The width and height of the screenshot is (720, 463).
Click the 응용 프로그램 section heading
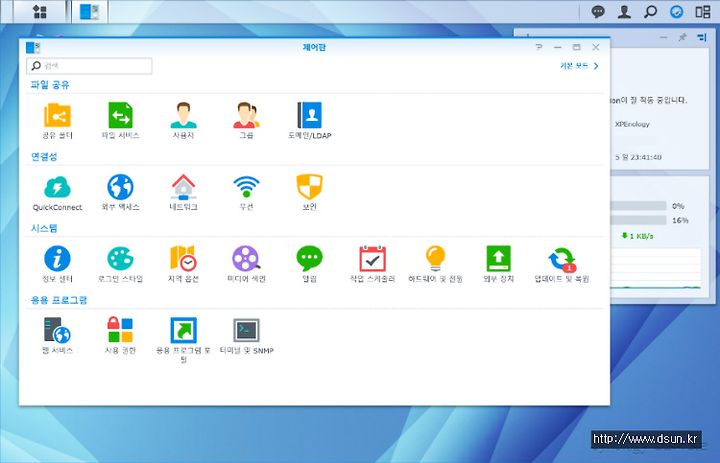click(x=59, y=300)
